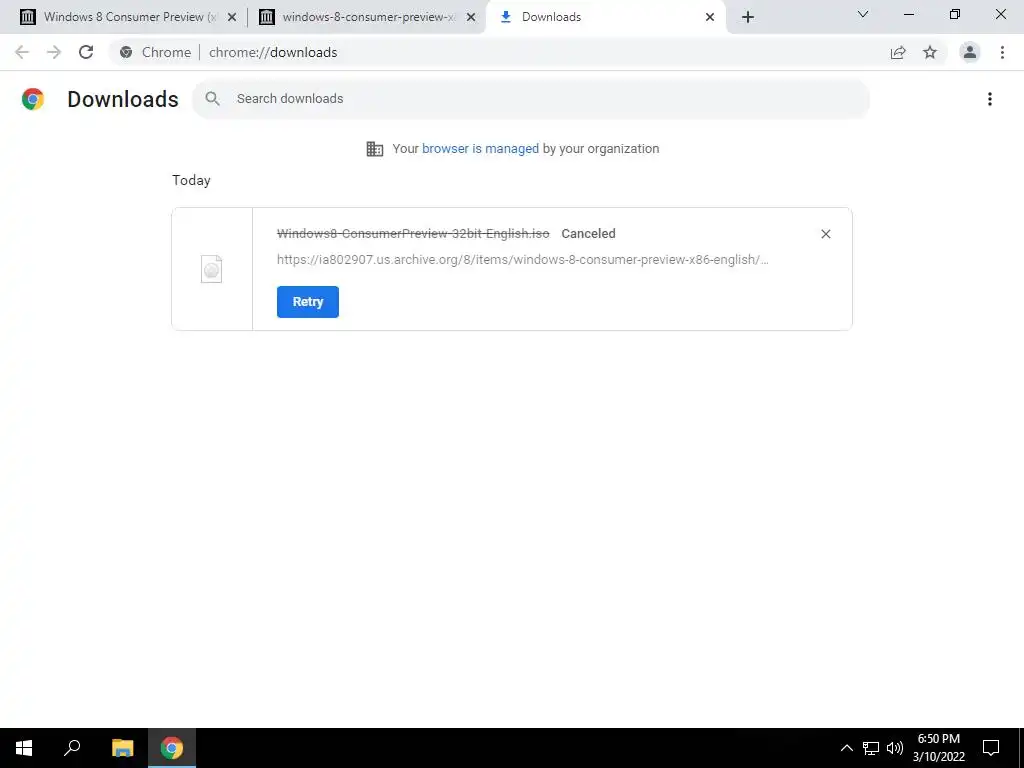The width and height of the screenshot is (1024, 768).
Task: Open the archive.org download source URL
Action: point(522,260)
